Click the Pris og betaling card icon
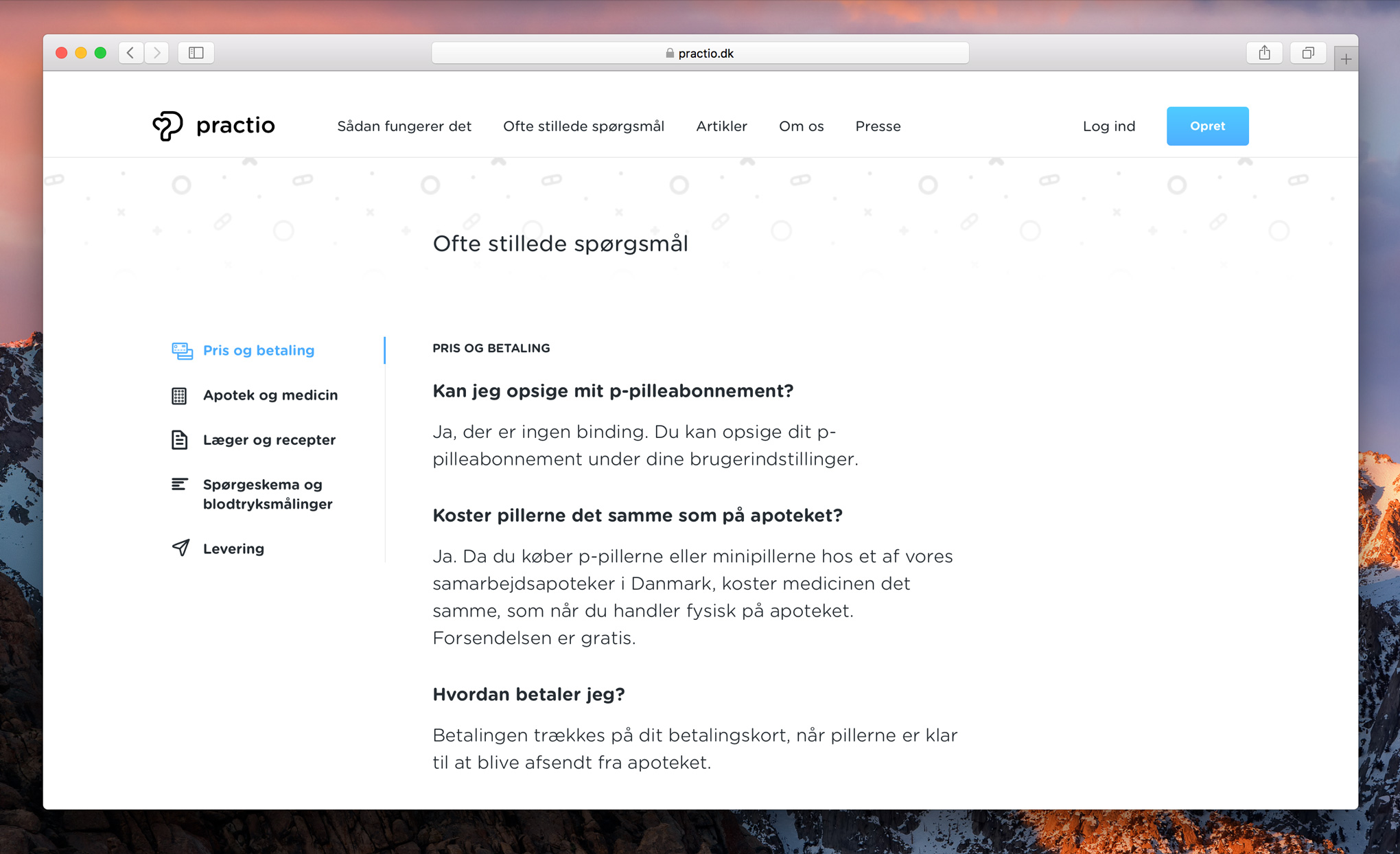 click(182, 351)
